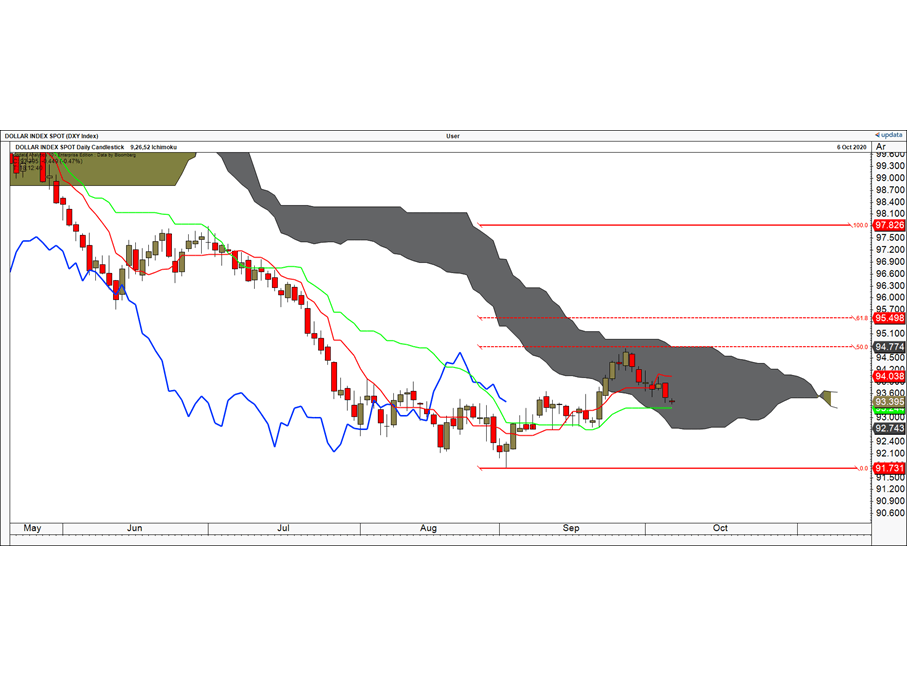
Task: Click the dark 92.743 price tag
Action: click(889, 428)
